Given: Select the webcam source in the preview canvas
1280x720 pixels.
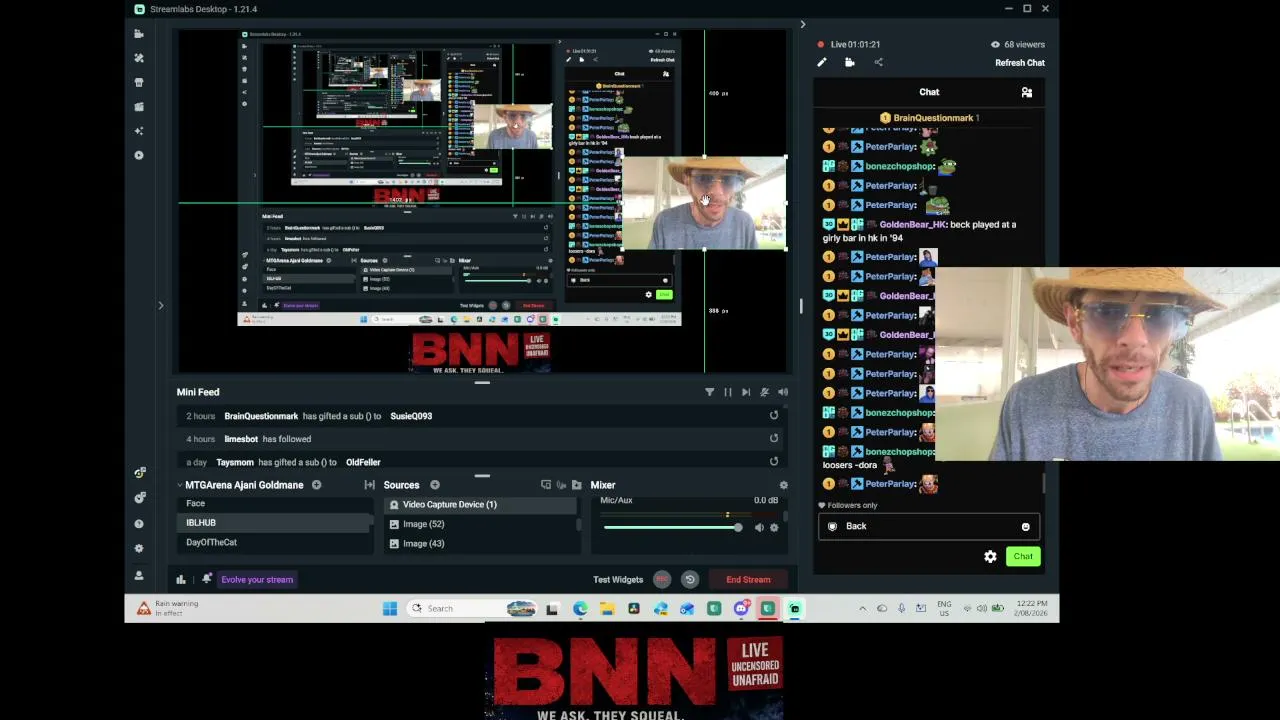Looking at the screenshot, I should click(704, 203).
